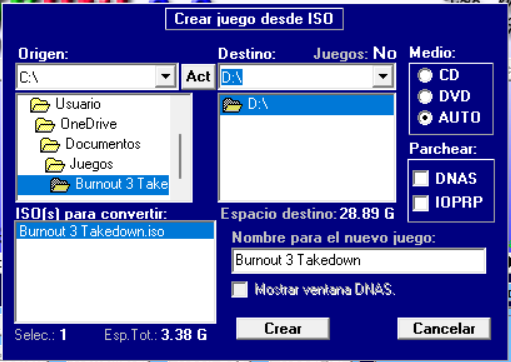The height and width of the screenshot is (362, 511).
Task: Select the CD media radio button
Action: (425, 75)
